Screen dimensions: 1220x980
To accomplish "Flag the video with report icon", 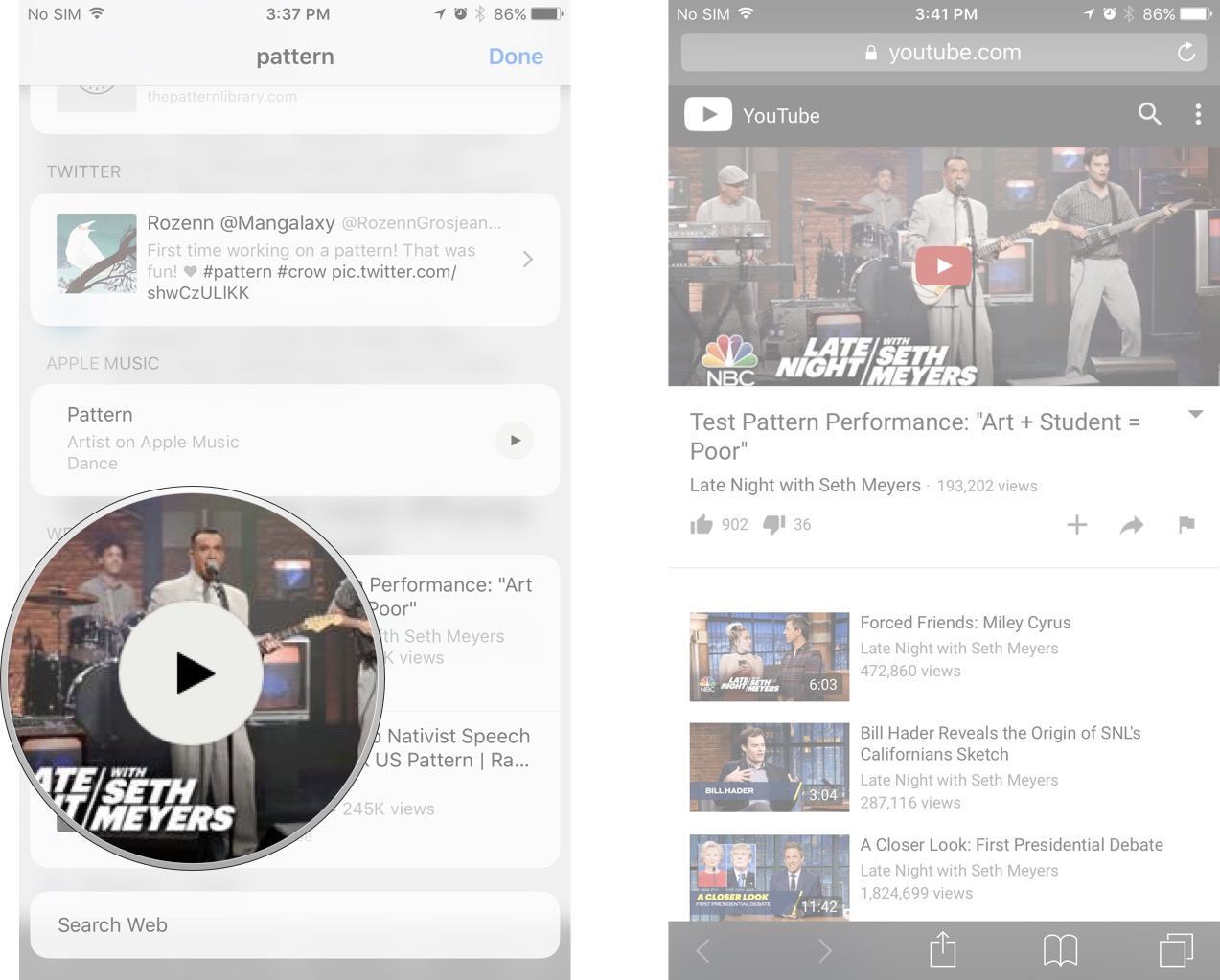I will click(1186, 524).
